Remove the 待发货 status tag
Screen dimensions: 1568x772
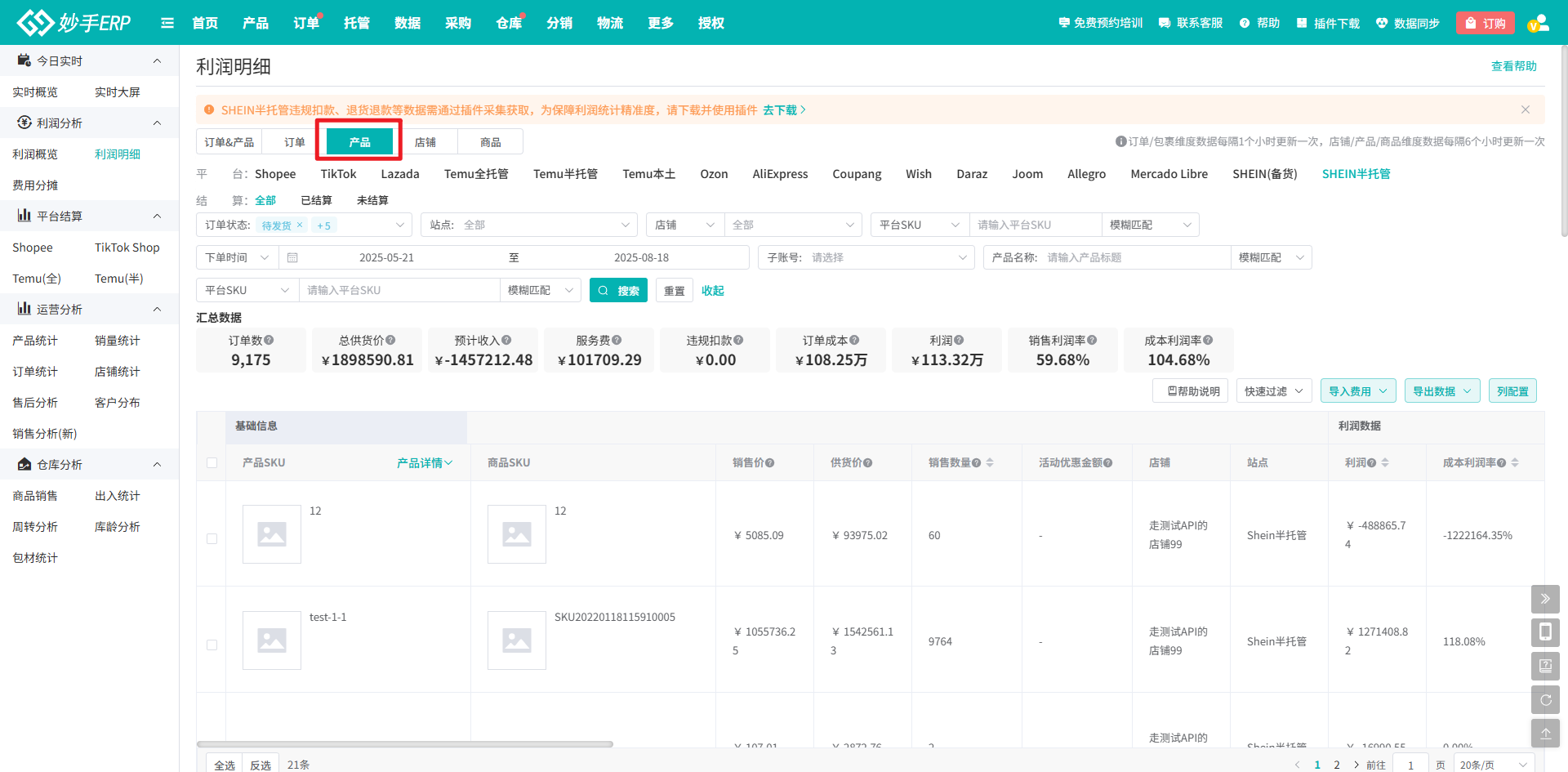300,225
